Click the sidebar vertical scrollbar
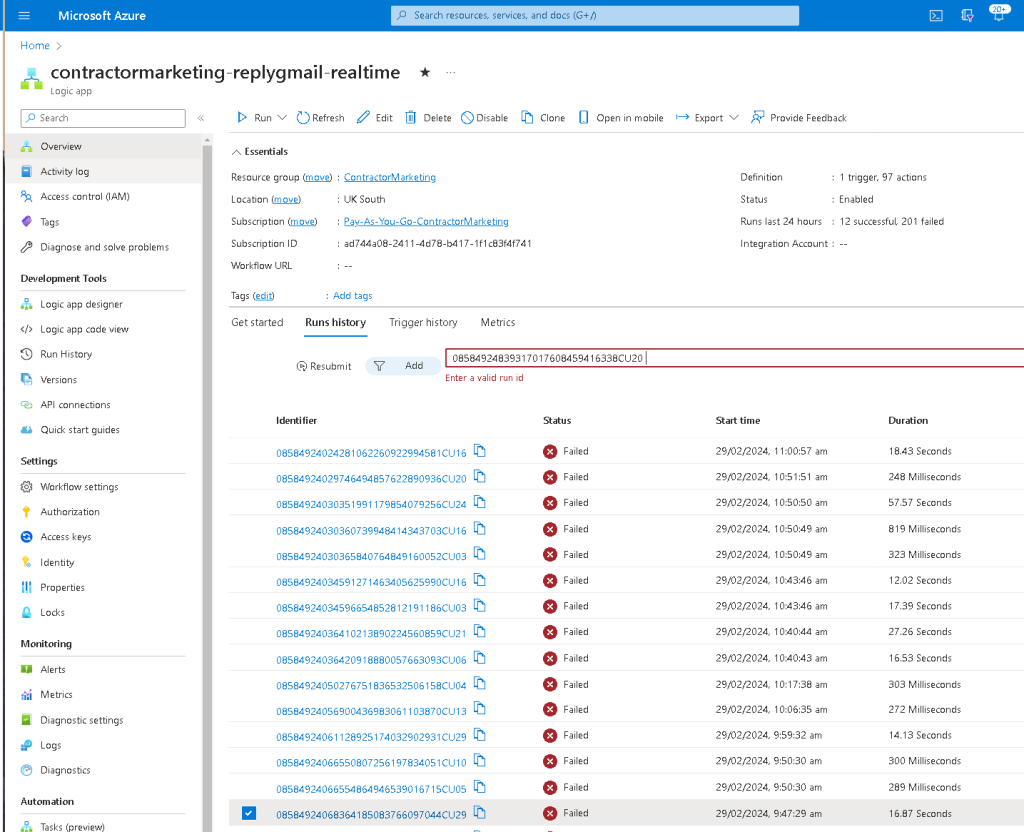Image resolution: width=1024 pixels, height=832 pixels. [208, 483]
